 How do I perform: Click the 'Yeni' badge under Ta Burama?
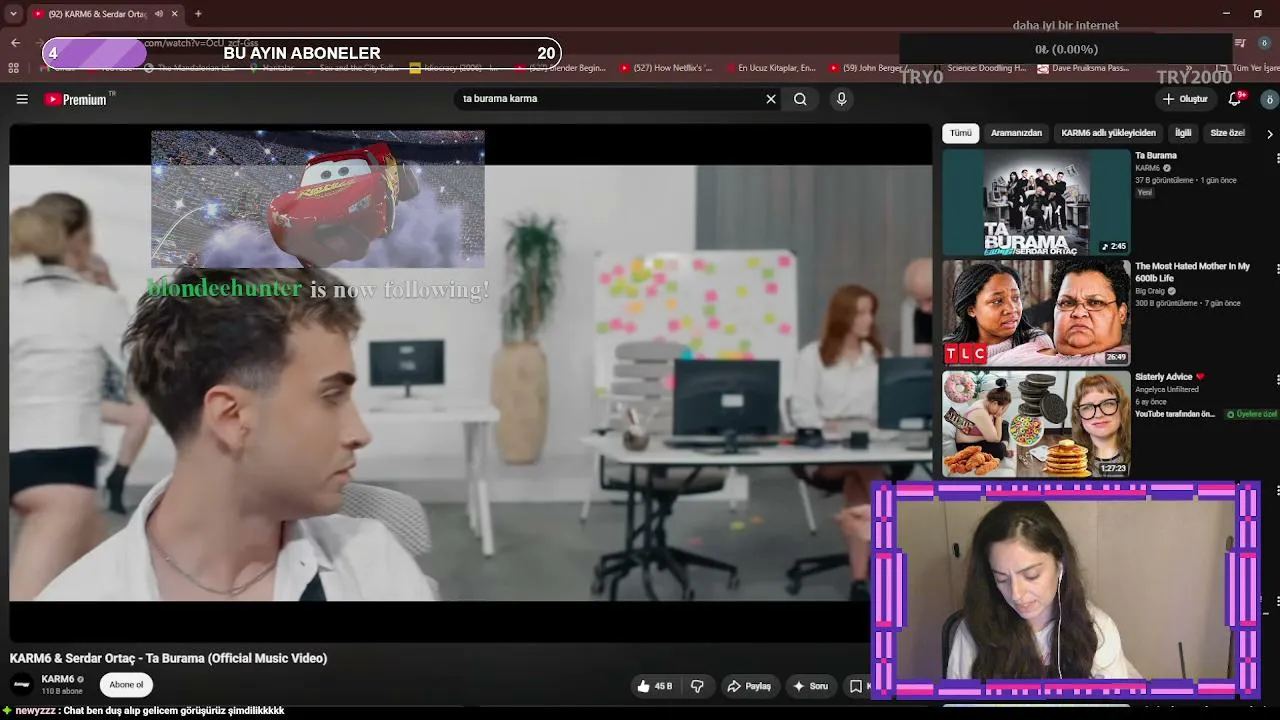coord(1145,193)
